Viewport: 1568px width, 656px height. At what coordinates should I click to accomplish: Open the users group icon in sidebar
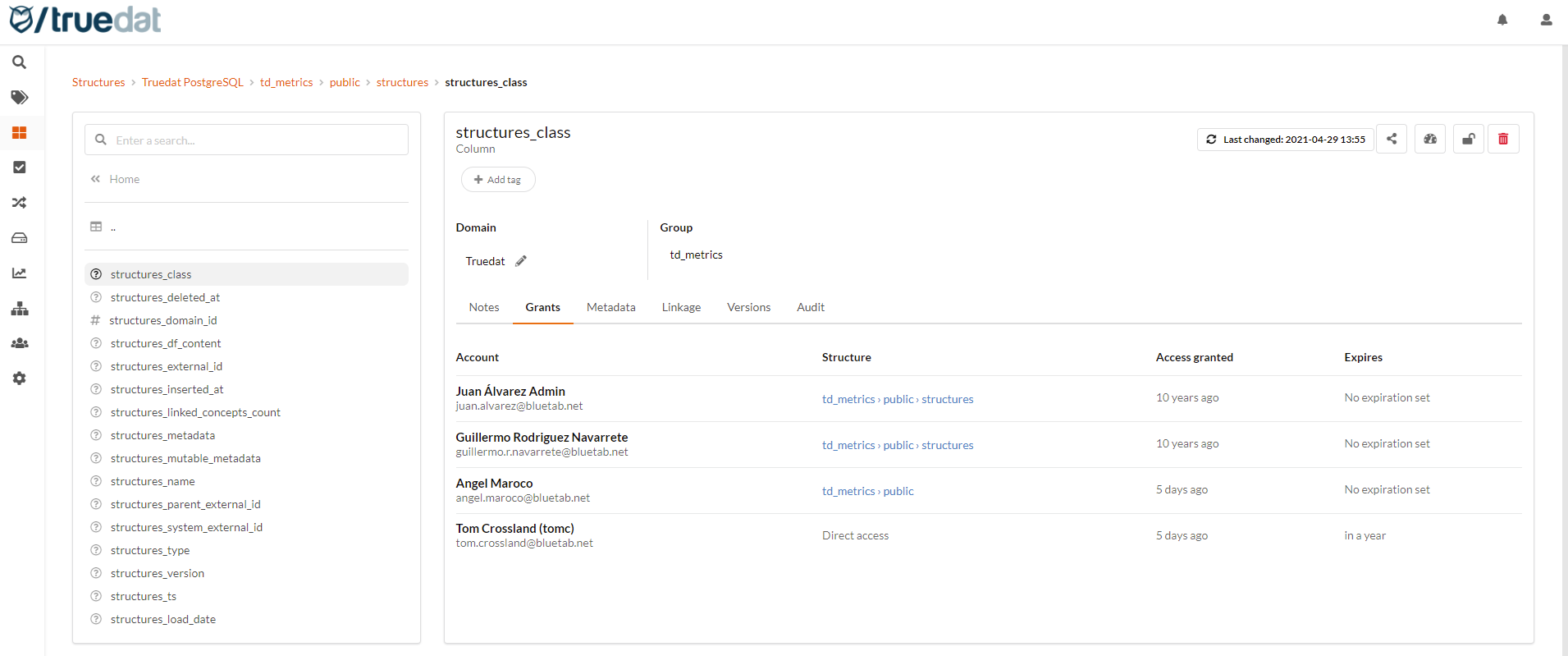pyautogui.click(x=20, y=343)
